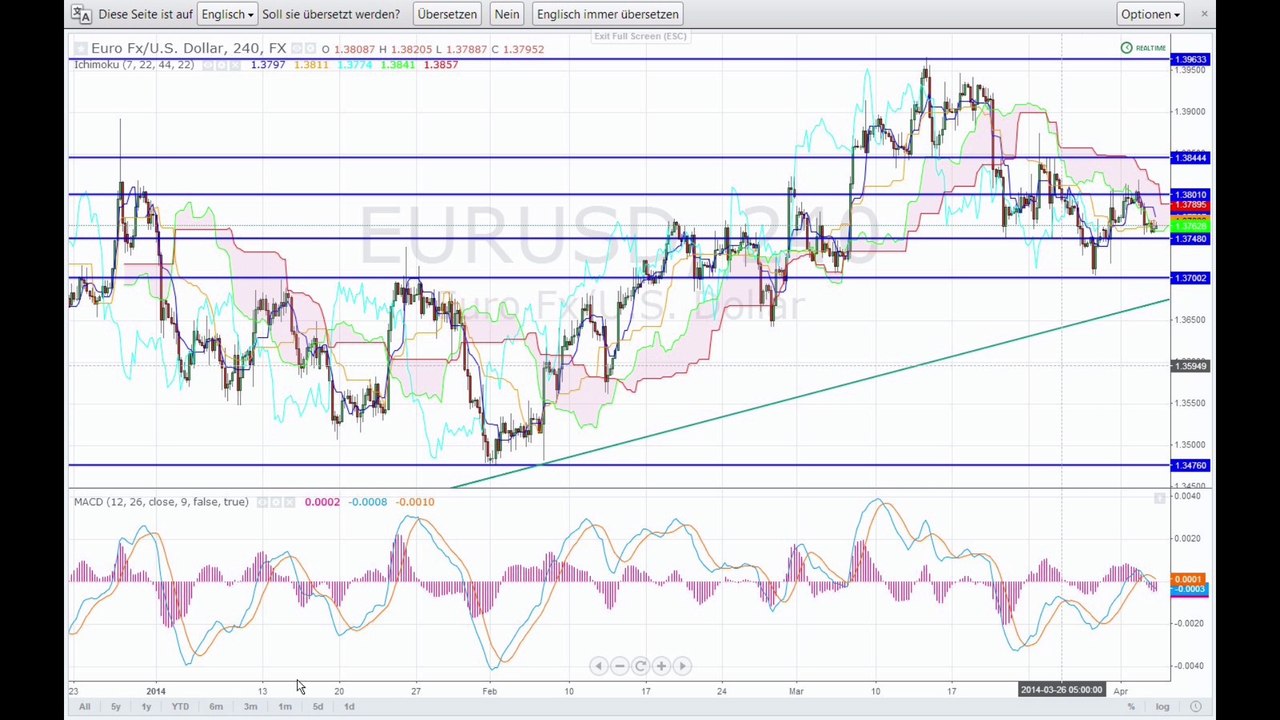Click the MACD pane corner button
This screenshot has height=720, width=1280.
click(x=1160, y=498)
